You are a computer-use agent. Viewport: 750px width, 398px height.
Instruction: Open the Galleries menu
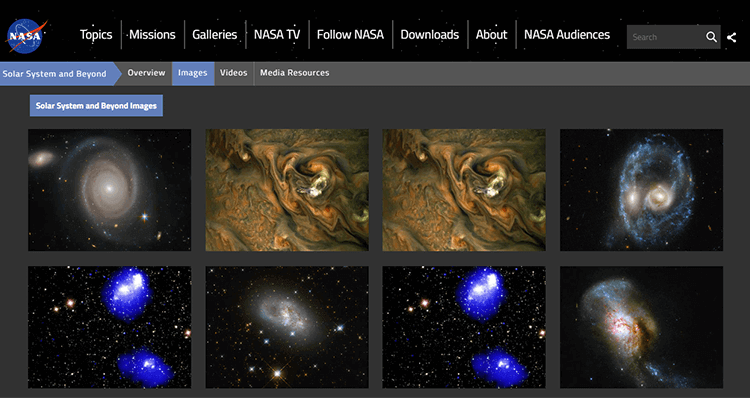coord(214,34)
